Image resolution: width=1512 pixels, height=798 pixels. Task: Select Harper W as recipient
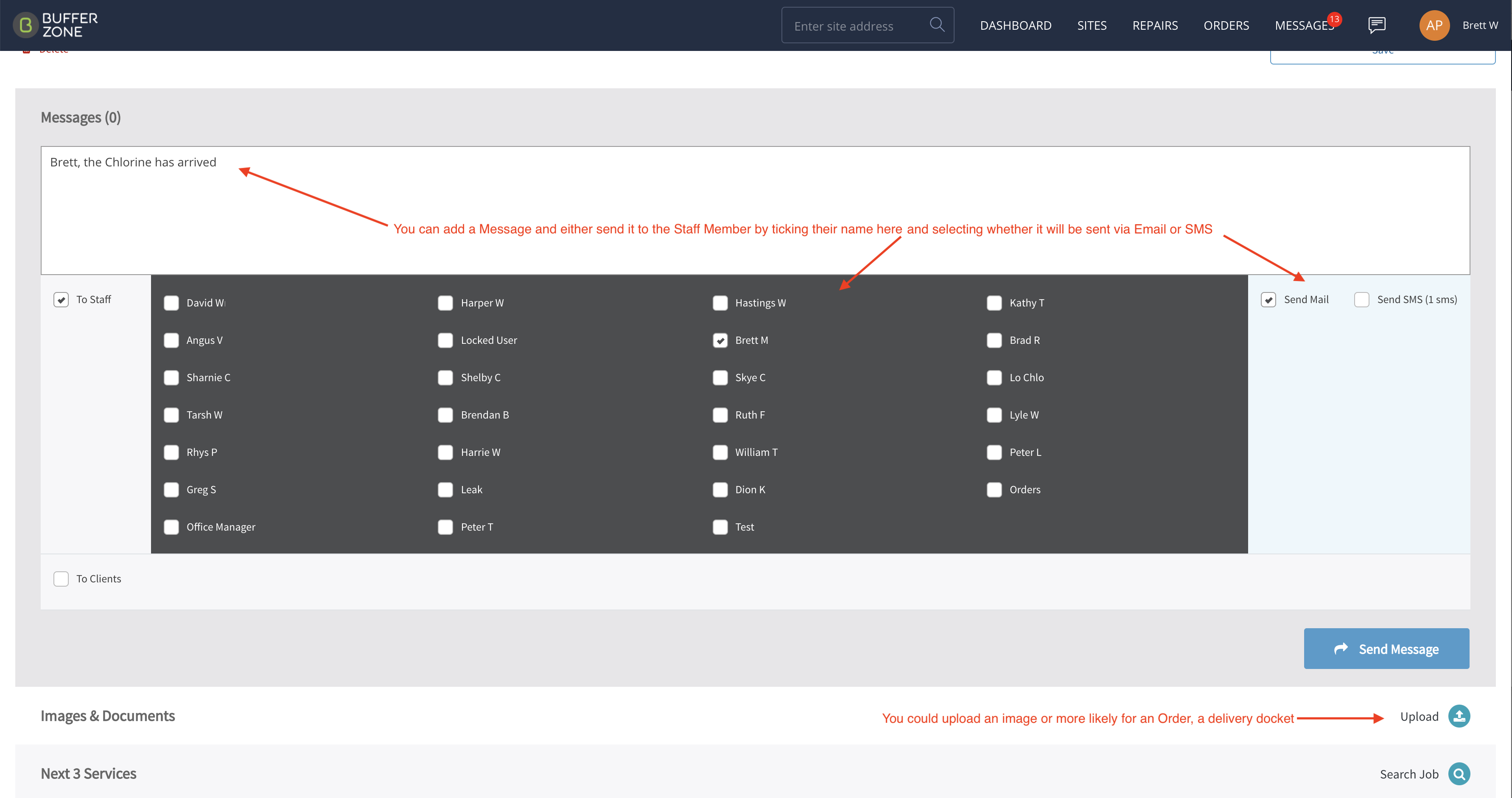pos(445,303)
